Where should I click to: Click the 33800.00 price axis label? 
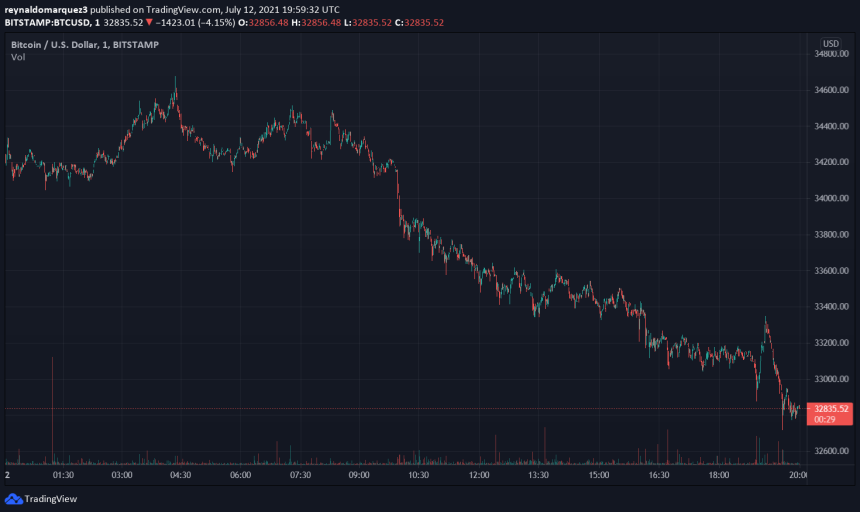[831, 234]
